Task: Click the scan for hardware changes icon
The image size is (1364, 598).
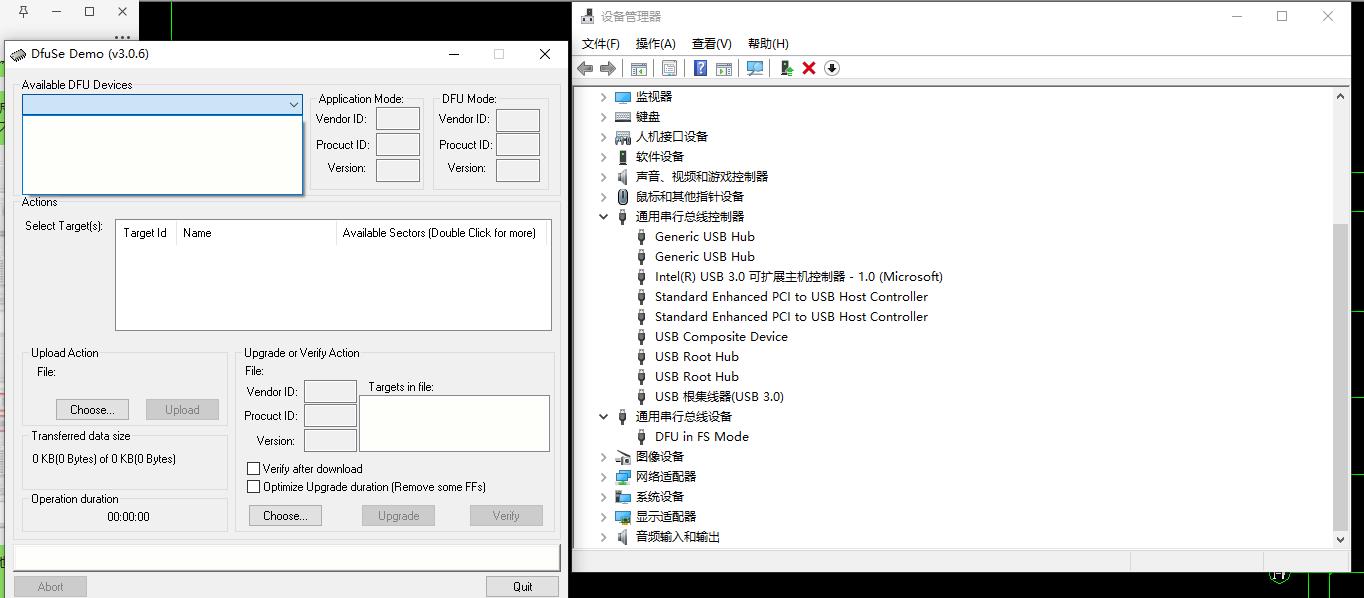Action: pos(755,68)
